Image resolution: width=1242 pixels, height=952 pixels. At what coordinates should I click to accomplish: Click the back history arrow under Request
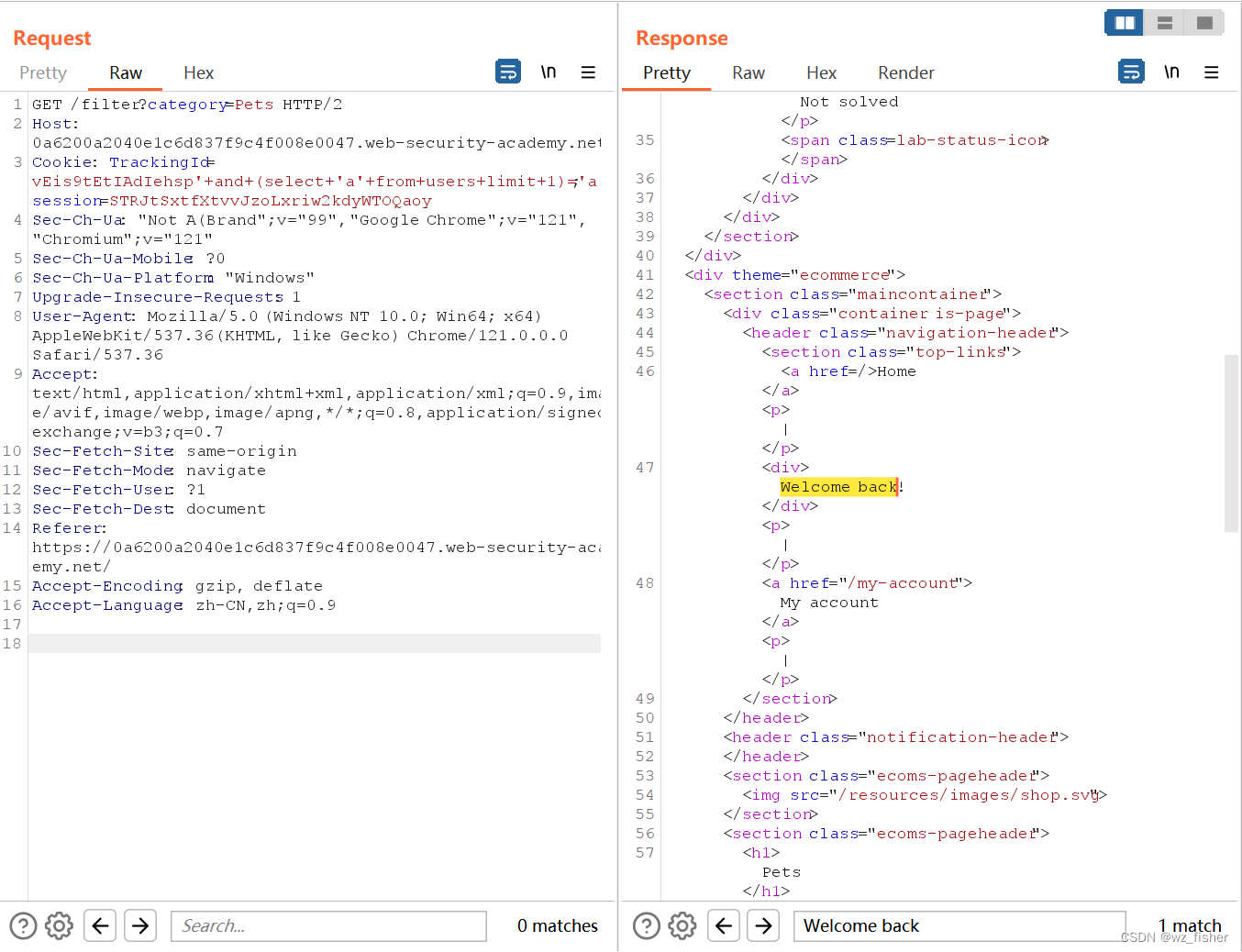(100, 925)
